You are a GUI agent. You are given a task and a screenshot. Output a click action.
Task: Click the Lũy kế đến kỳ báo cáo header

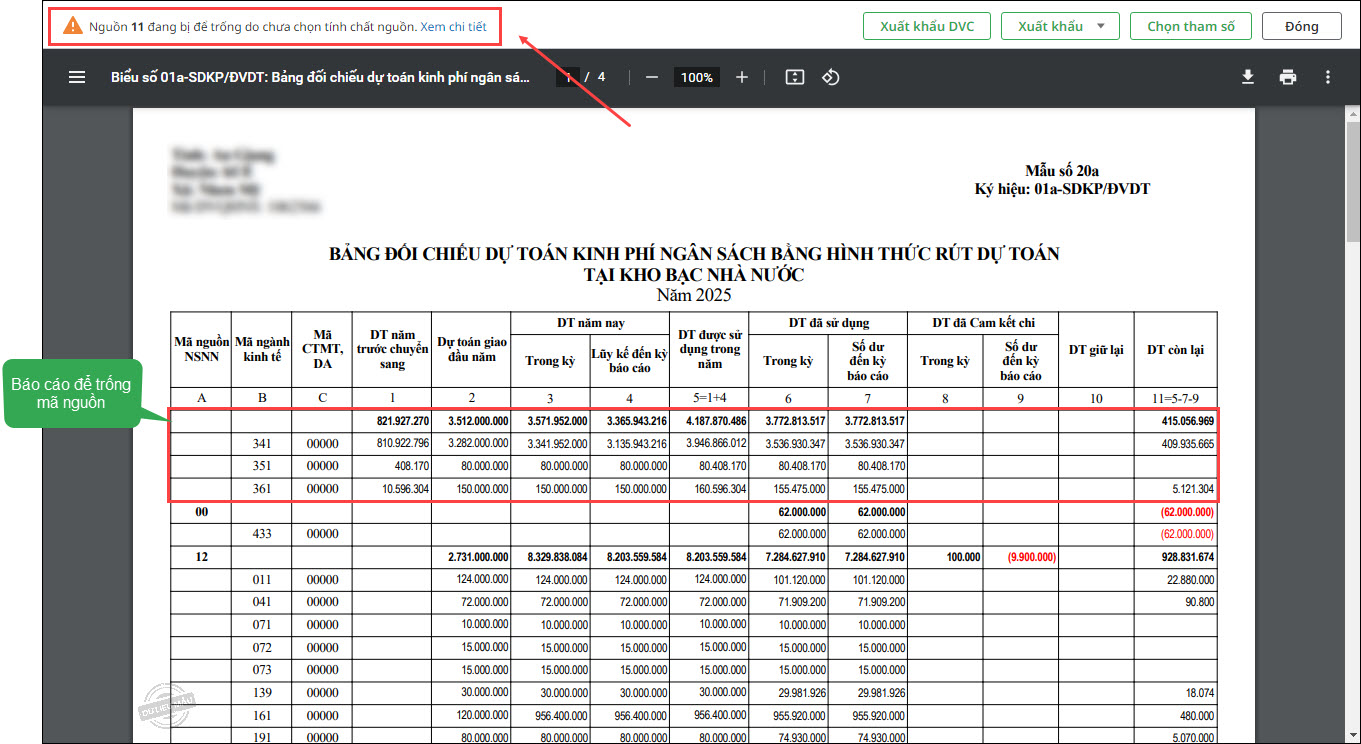click(629, 360)
